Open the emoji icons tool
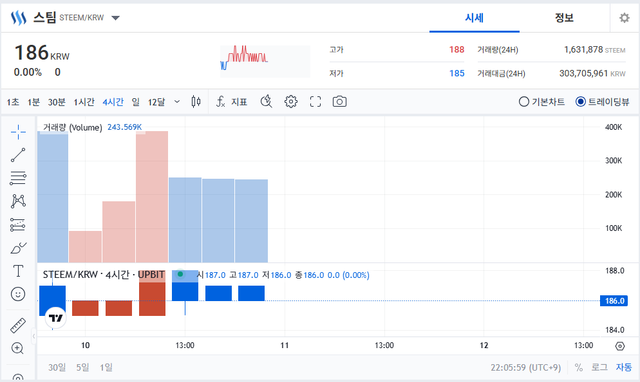This screenshot has width=640, height=382. coord(18,294)
